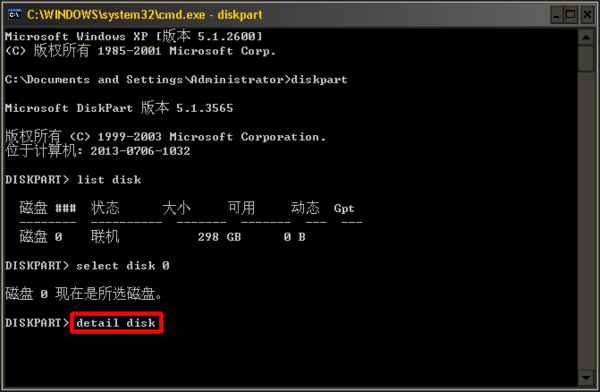
Task: Close the diskpart console window
Action: [x=587, y=15]
